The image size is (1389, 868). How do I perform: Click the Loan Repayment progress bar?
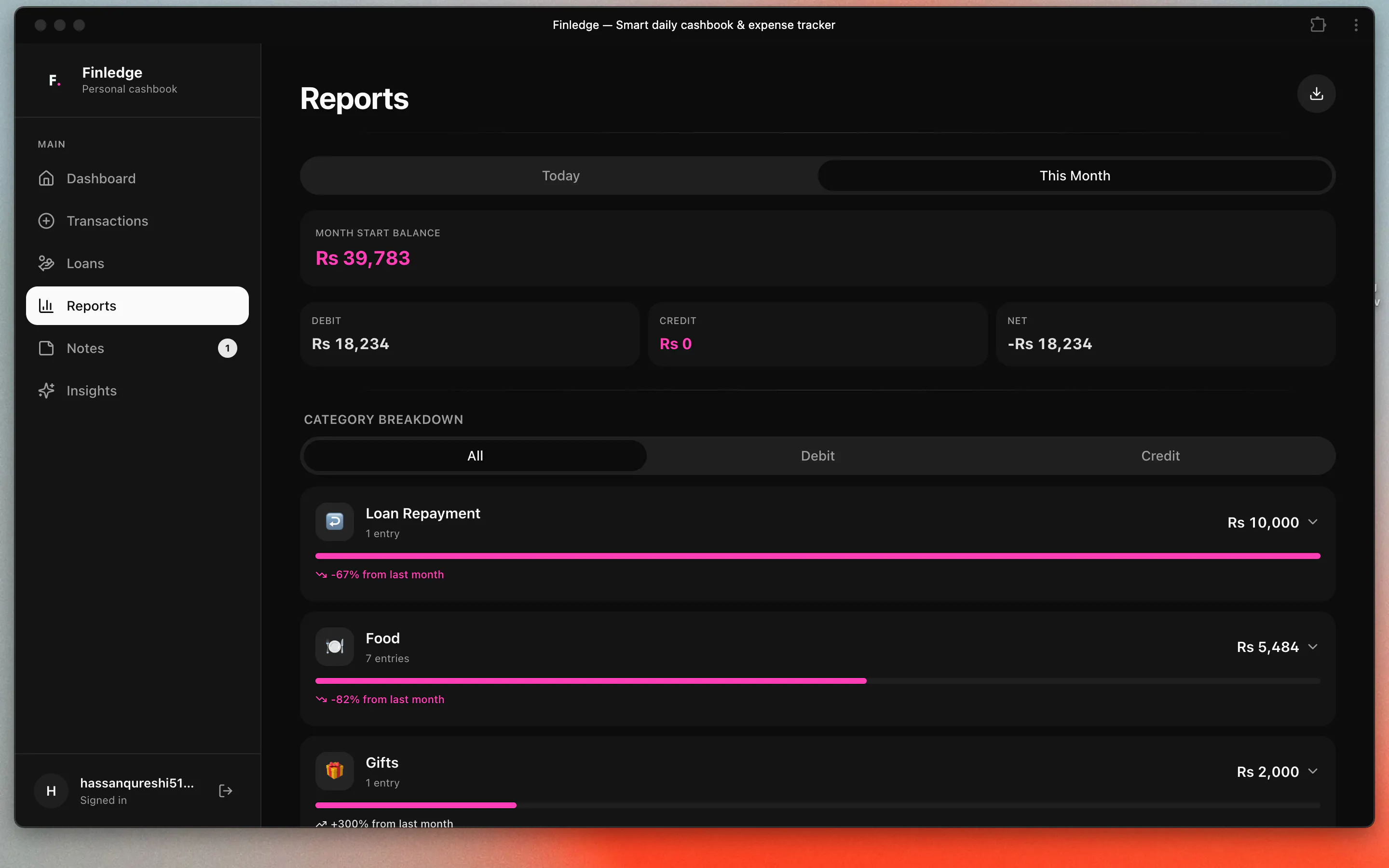coord(817,556)
